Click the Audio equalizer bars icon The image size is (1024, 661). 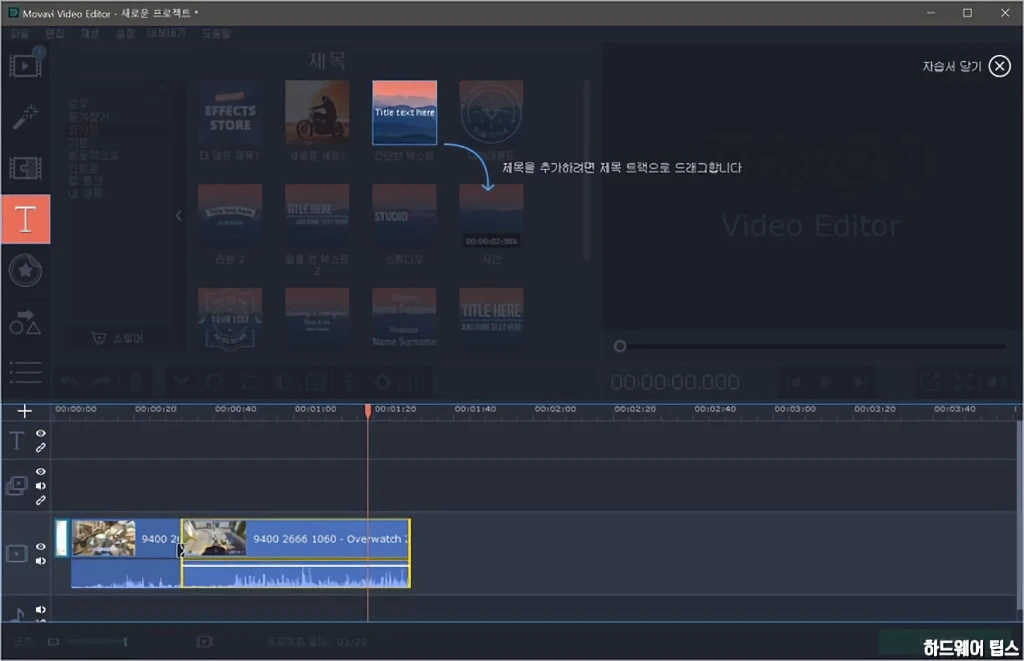tap(417, 382)
